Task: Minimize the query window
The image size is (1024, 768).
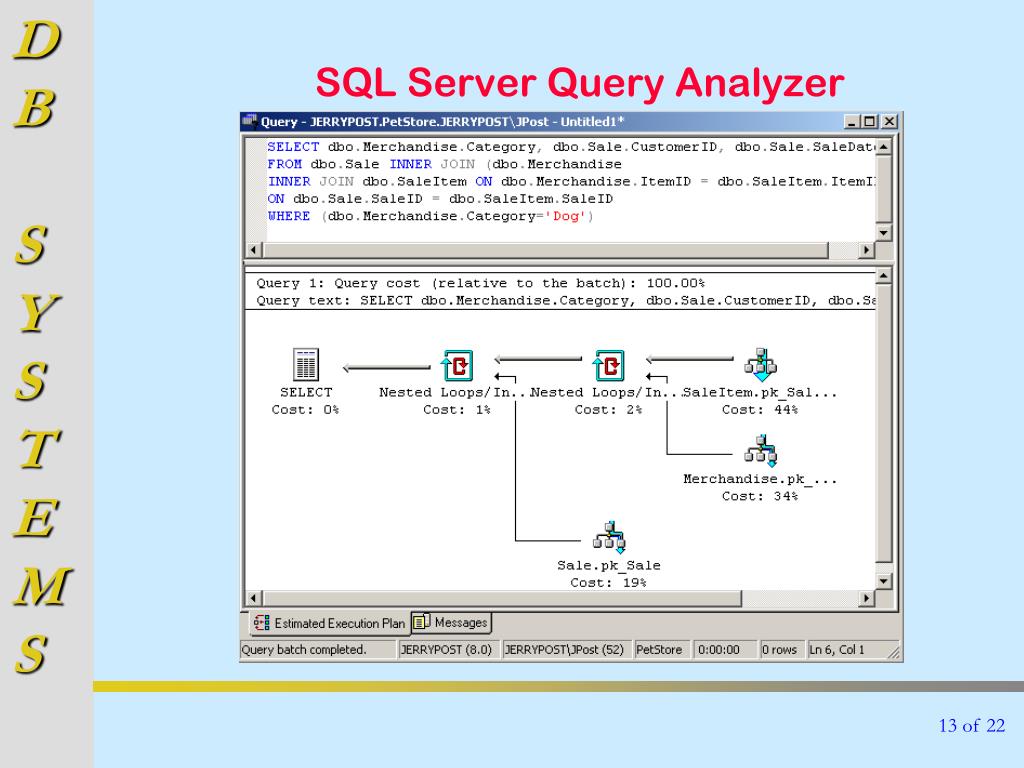Action: 852,121
